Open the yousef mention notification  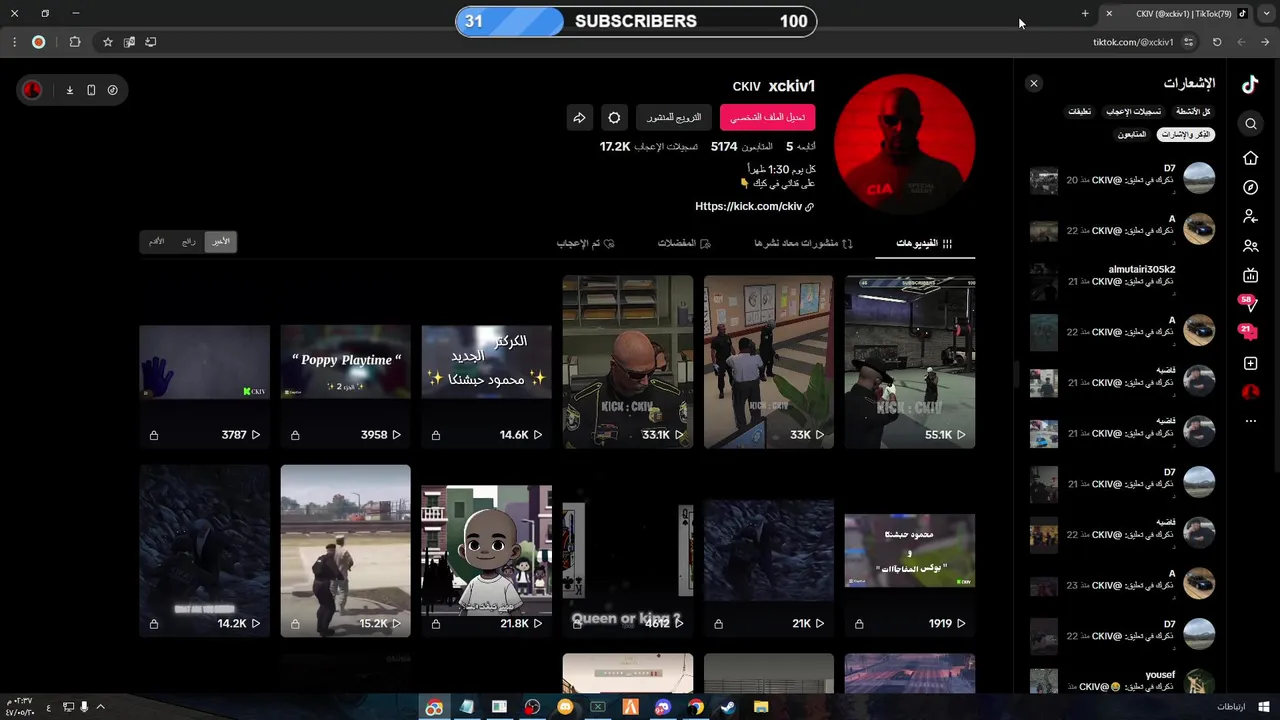click(x=1123, y=682)
